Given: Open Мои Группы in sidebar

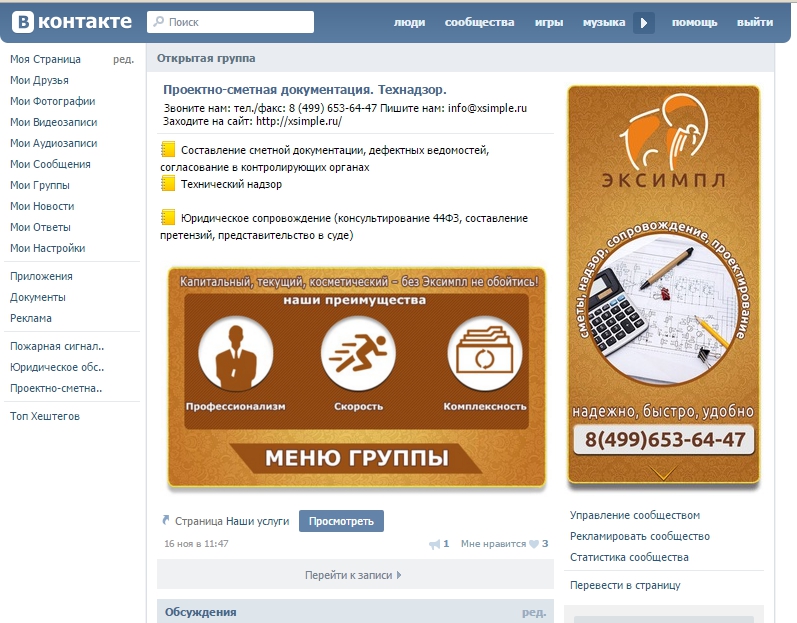Looking at the screenshot, I should 40,185.
